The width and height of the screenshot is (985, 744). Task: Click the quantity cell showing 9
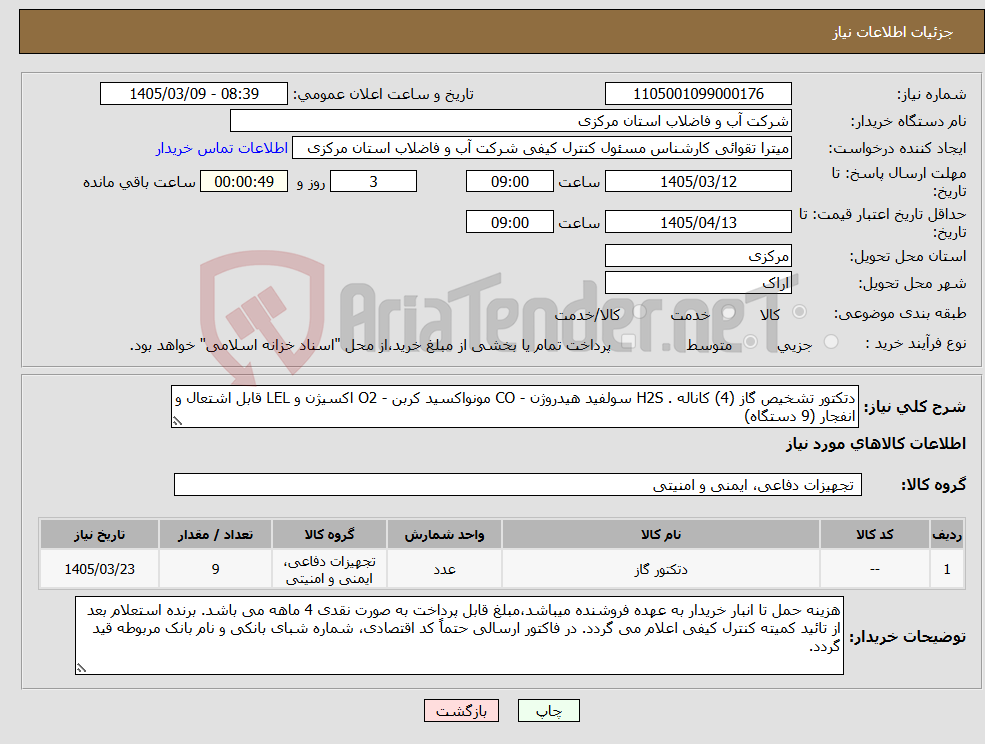(x=215, y=569)
